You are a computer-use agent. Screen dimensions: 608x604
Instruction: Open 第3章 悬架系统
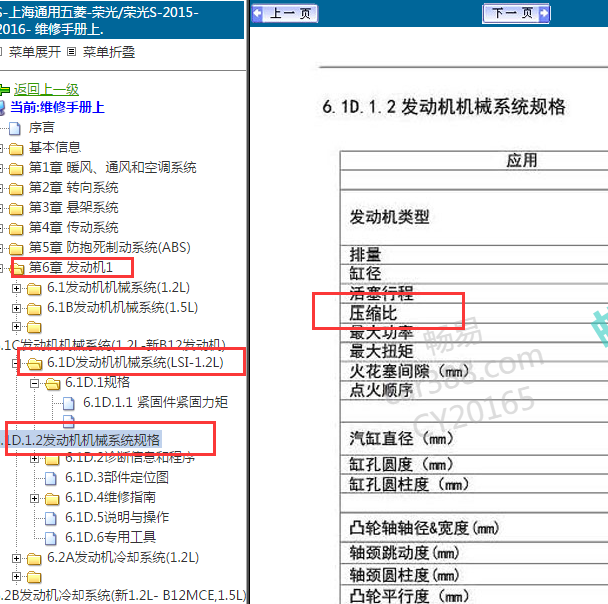pyautogui.click(x=73, y=207)
